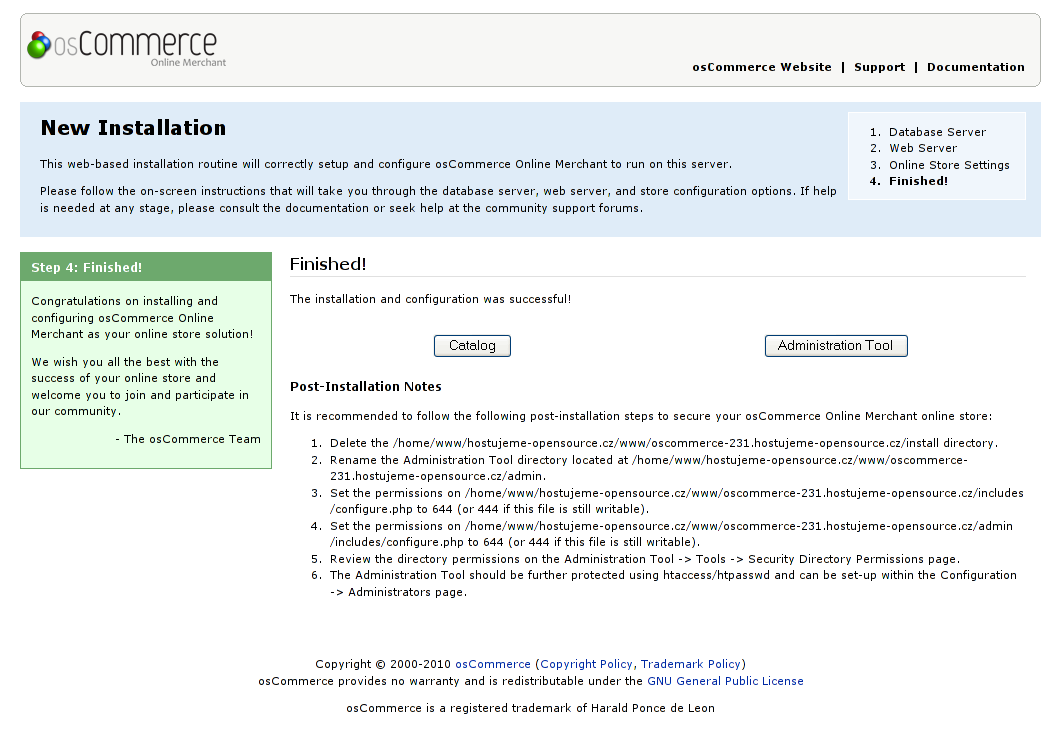Click 'The installation and configuration was successful!' text
The image size is (1061, 749).
(x=430, y=299)
